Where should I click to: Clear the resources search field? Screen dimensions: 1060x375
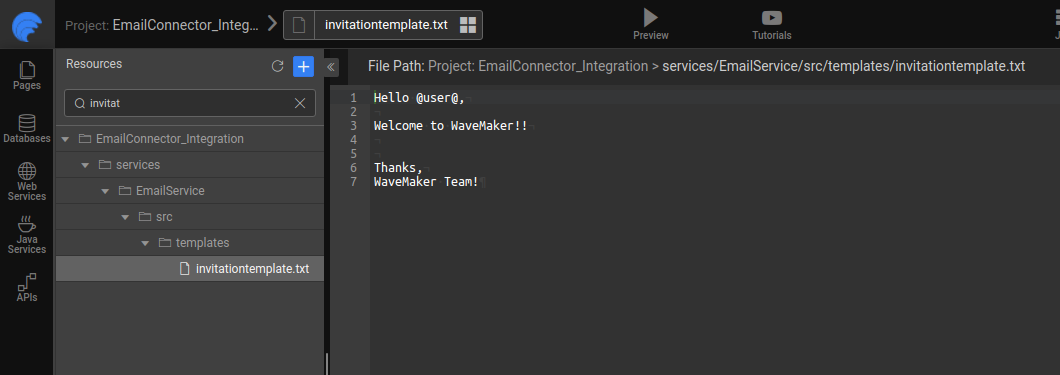(300, 103)
